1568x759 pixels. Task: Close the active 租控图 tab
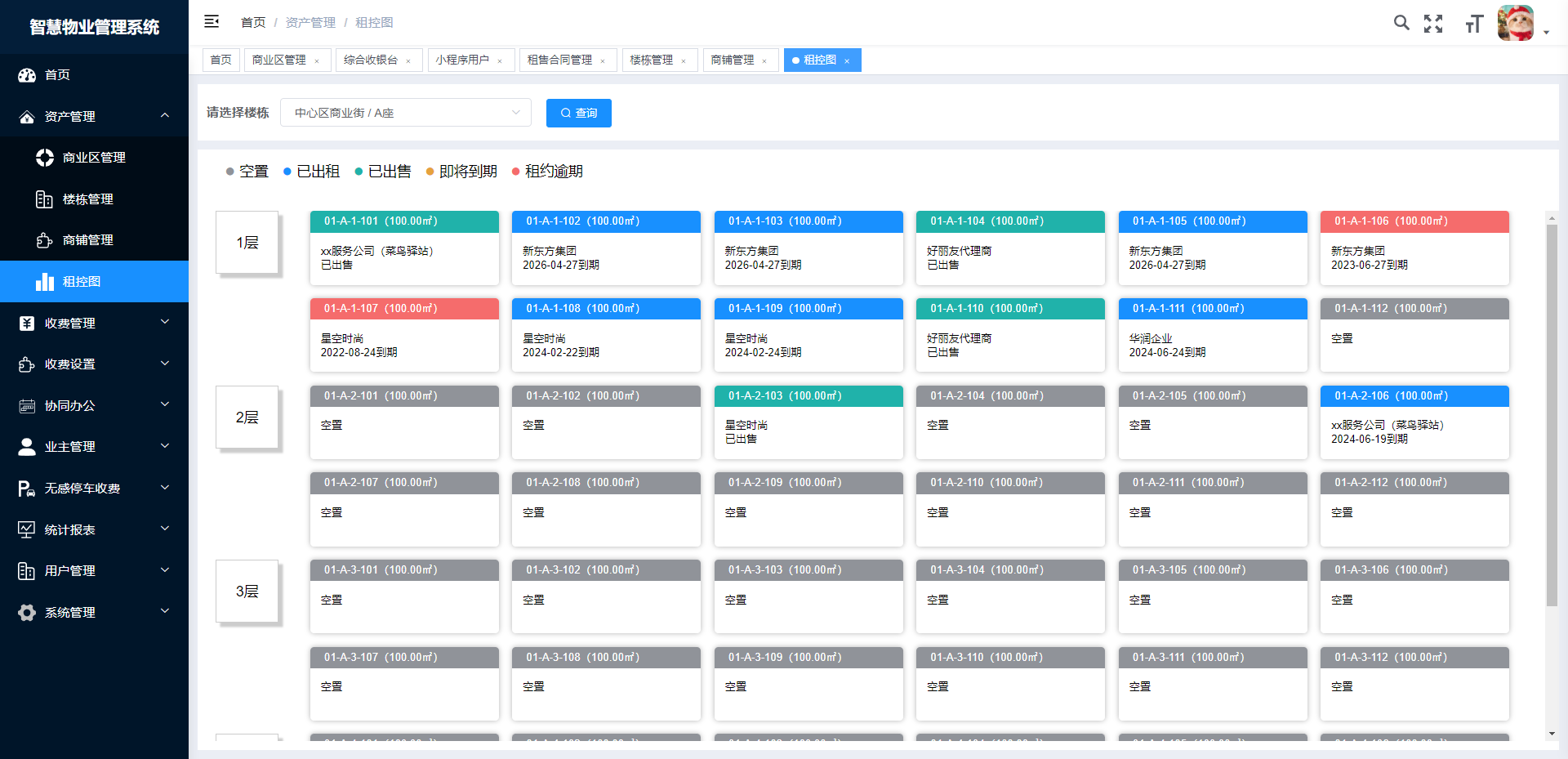tap(847, 61)
